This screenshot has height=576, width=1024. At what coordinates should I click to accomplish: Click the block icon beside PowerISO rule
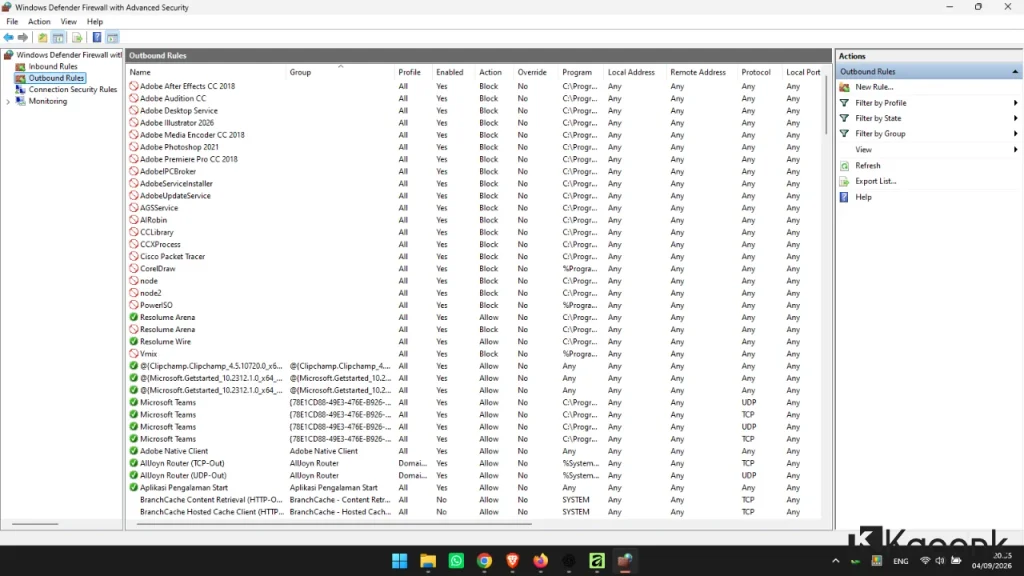(x=134, y=305)
